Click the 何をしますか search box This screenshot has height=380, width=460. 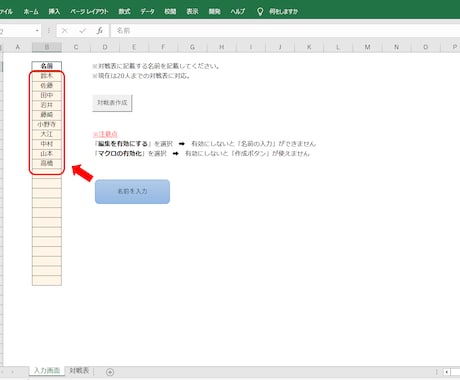point(283,12)
